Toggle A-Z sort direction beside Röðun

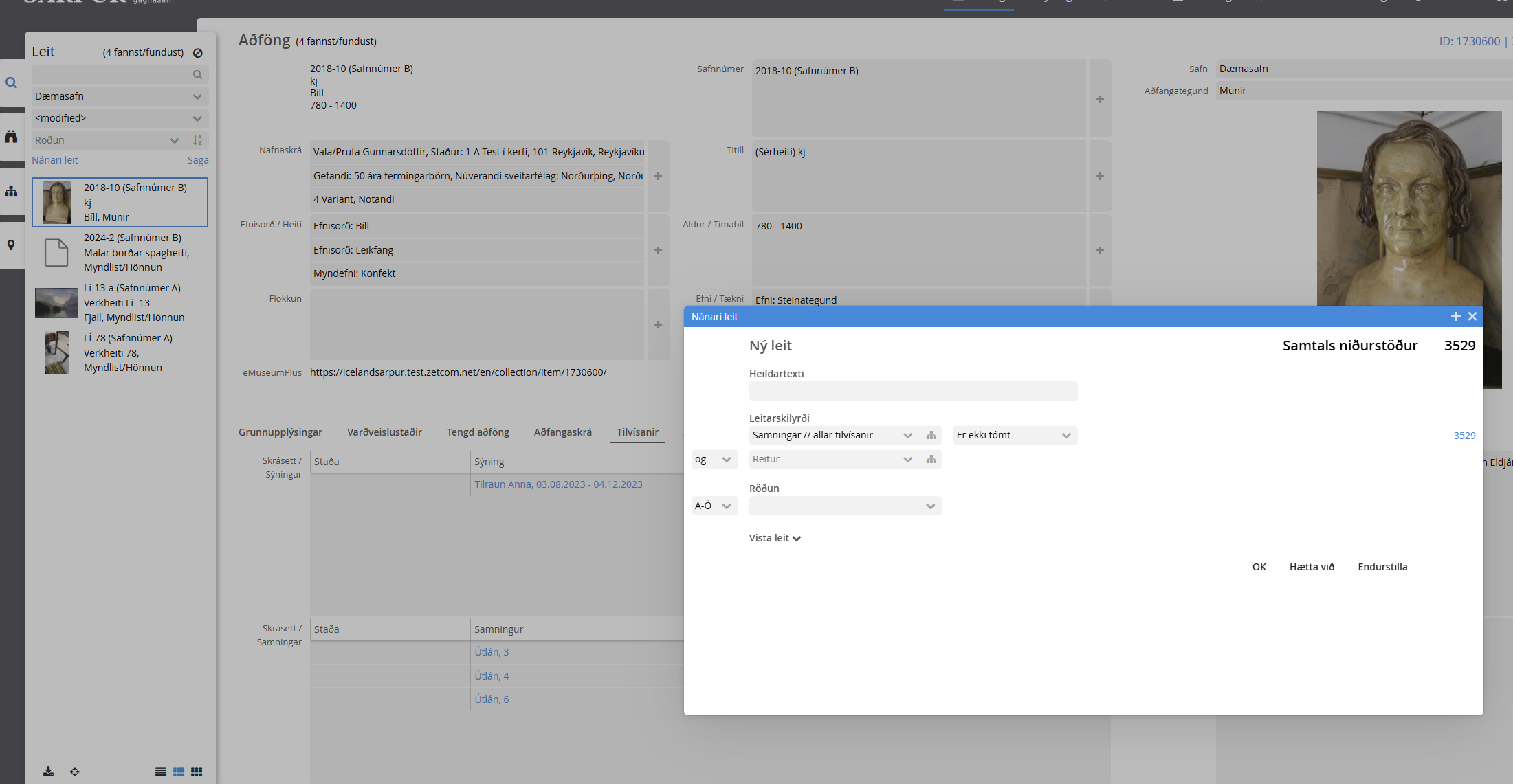tap(198, 140)
